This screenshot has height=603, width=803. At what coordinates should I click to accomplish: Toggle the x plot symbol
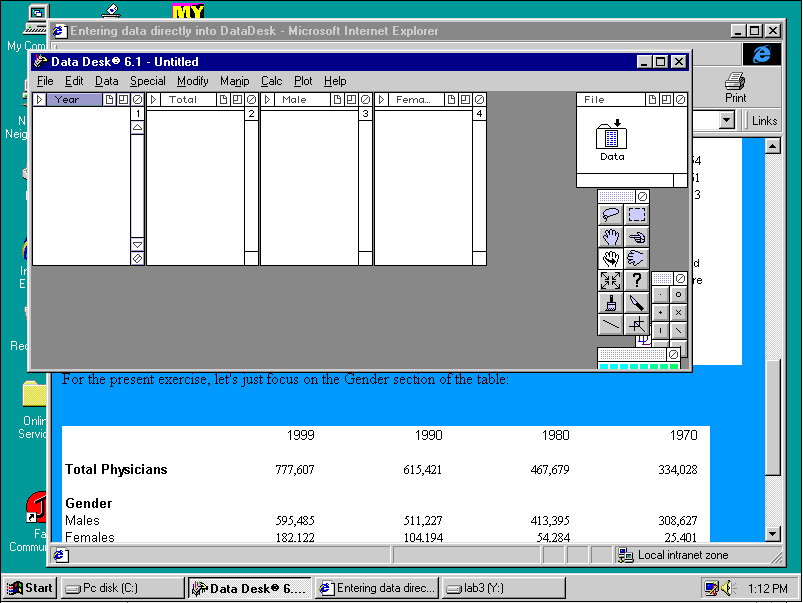[x=677, y=312]
